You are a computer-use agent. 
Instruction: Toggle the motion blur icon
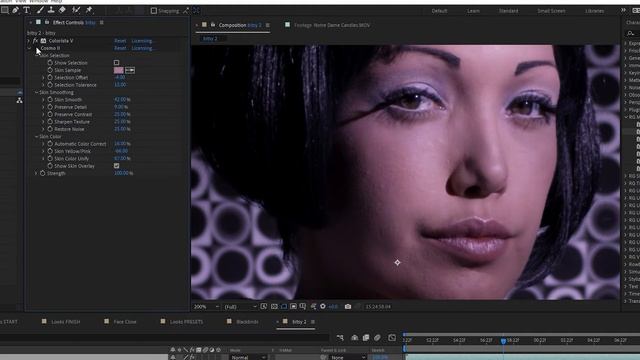click(378, 338)
